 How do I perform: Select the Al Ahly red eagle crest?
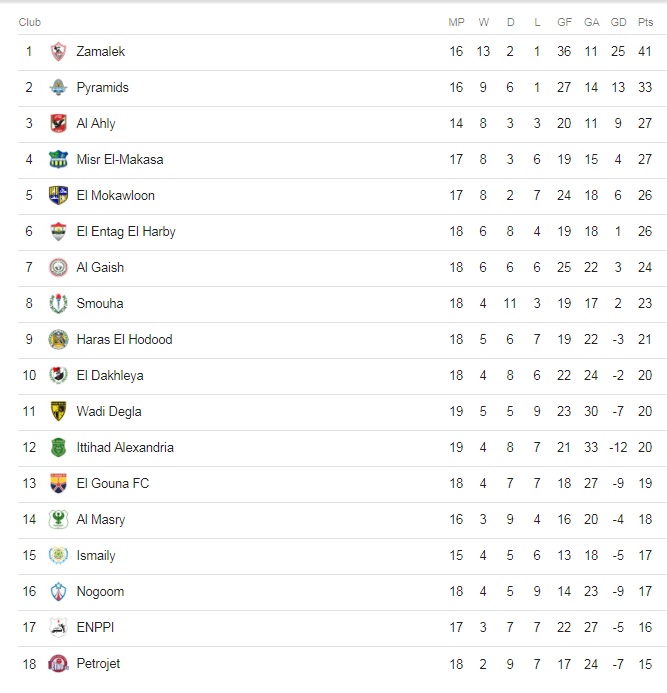58,123
